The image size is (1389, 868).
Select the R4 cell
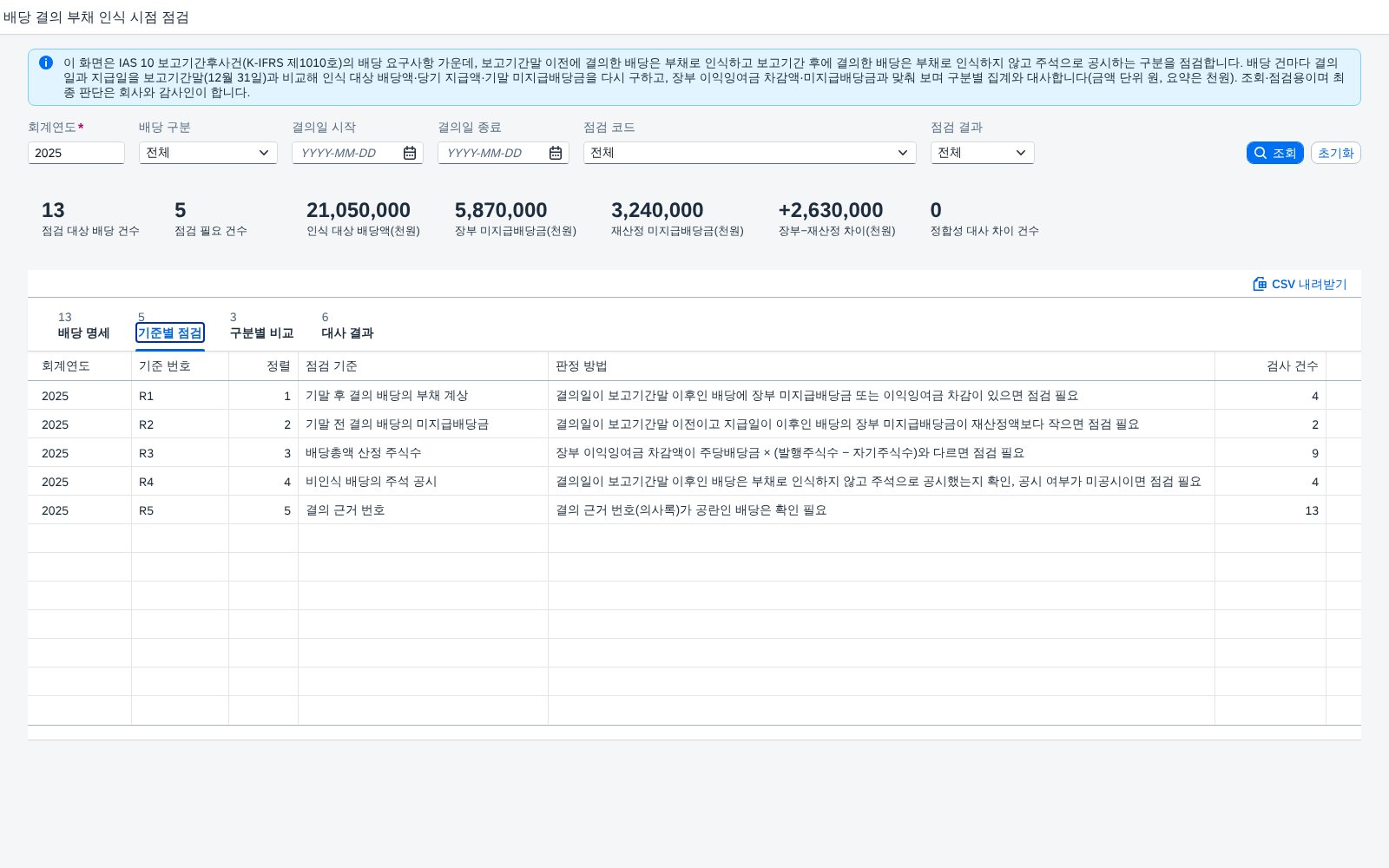coord(181,482)
